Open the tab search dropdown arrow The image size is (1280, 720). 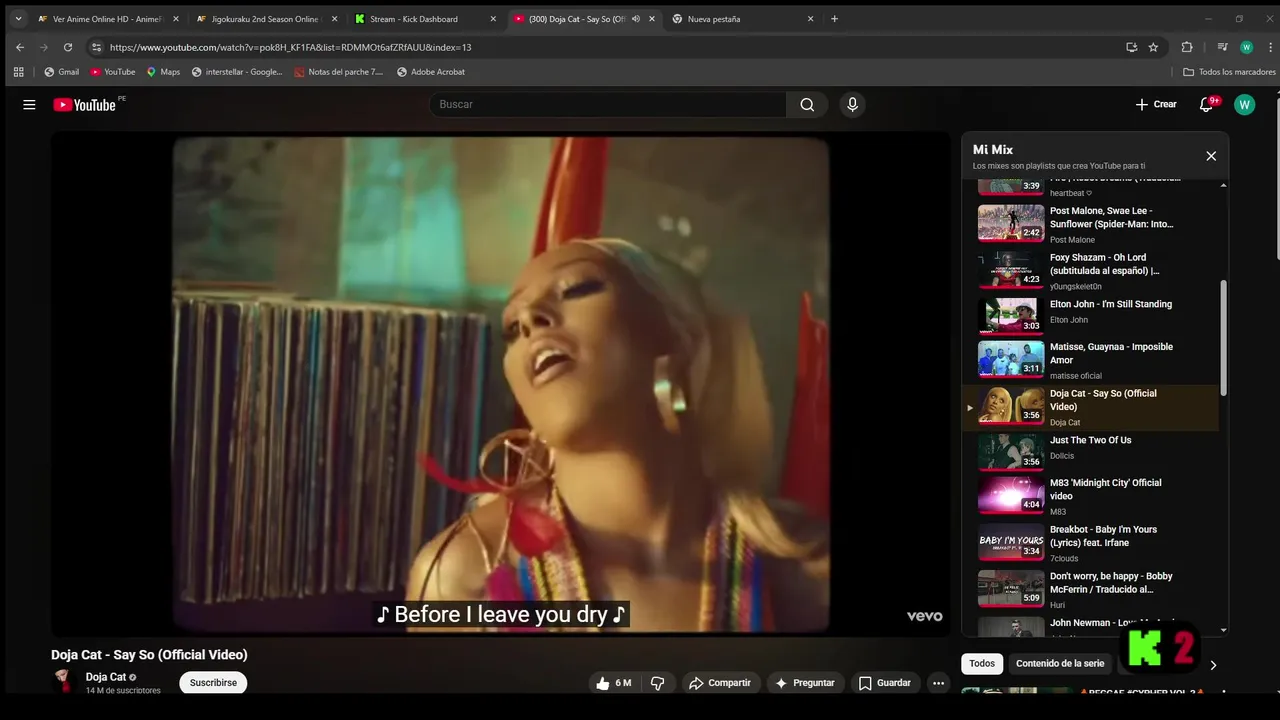click(18, 19)
